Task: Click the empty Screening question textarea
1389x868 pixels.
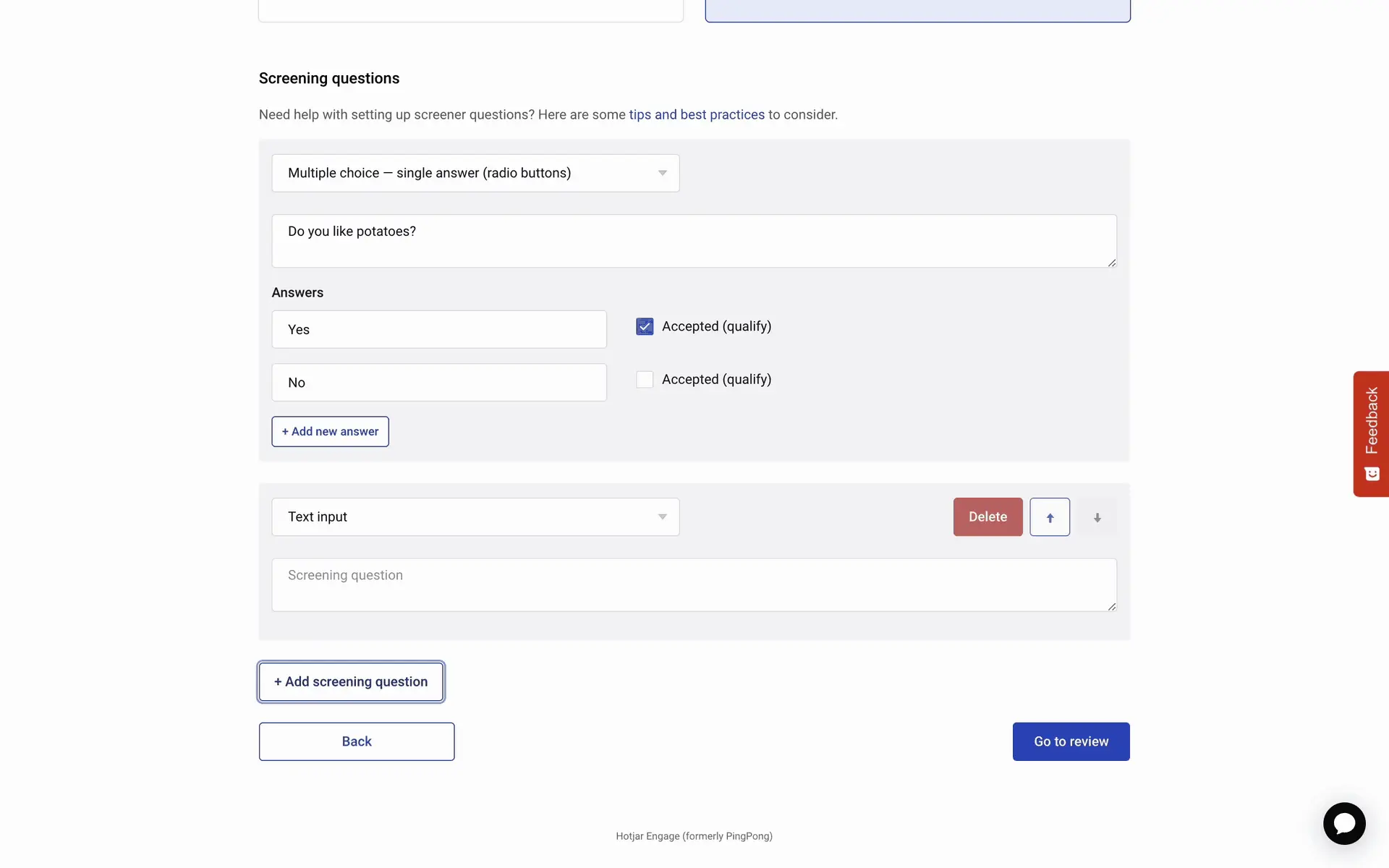Action: [693, 584]
